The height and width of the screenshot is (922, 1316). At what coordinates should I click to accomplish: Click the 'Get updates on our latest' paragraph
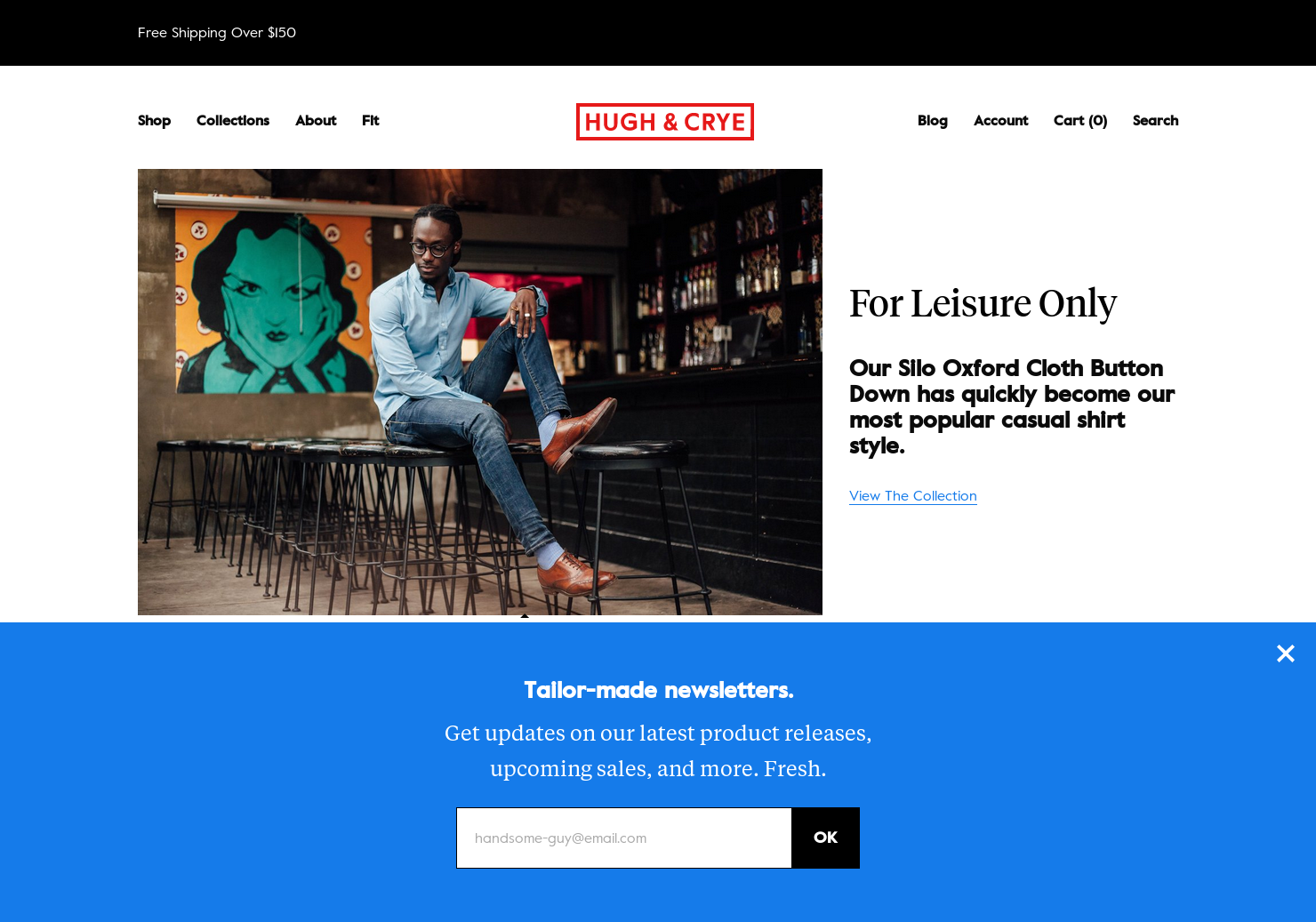[658, 750]
